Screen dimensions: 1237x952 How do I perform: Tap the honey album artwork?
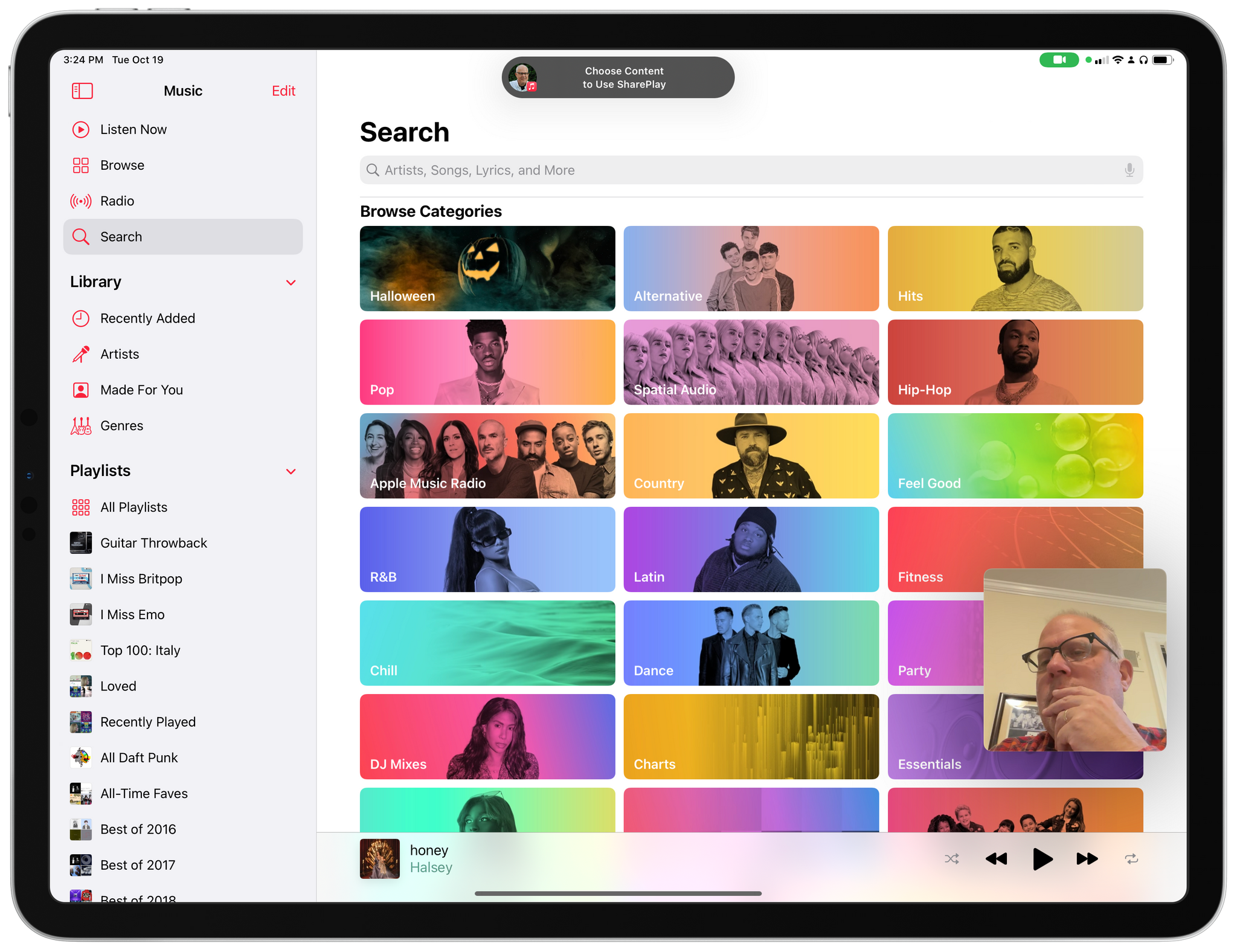click(380, 859)
